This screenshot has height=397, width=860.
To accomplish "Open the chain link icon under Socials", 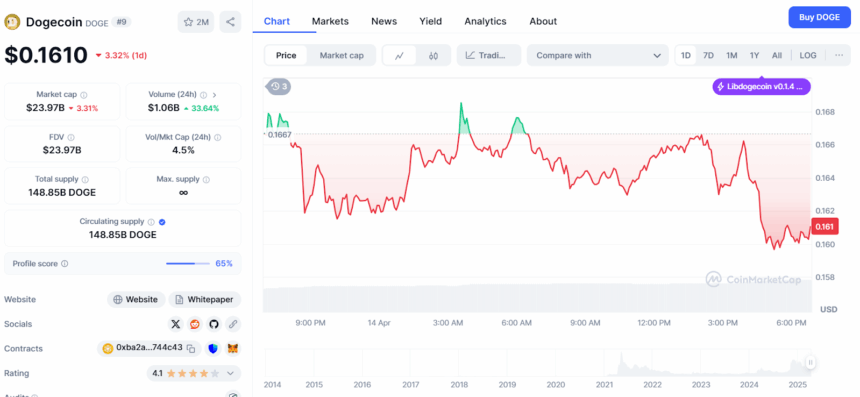I will [x=233, y=324].
